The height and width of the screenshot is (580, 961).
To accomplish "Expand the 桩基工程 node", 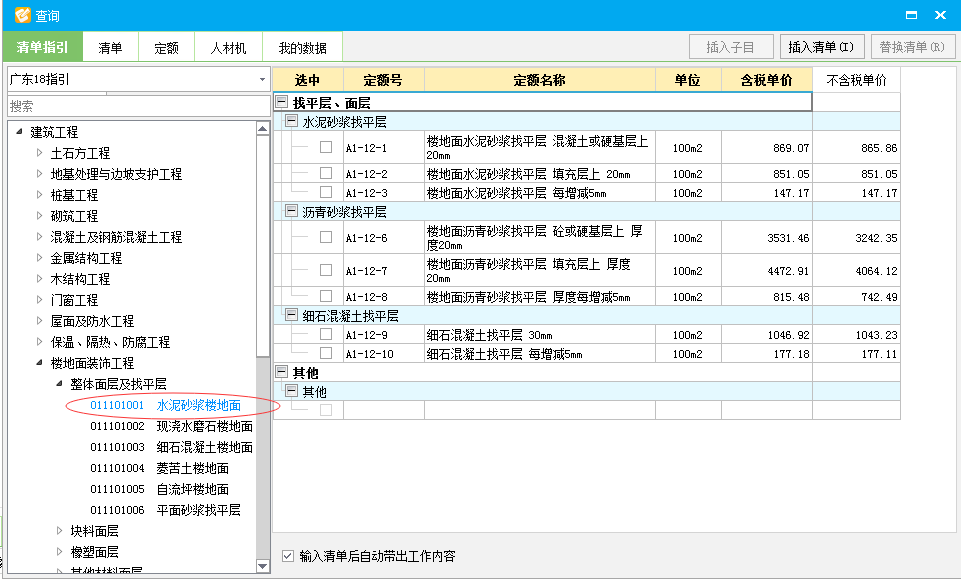I will (x=39, y=194).
